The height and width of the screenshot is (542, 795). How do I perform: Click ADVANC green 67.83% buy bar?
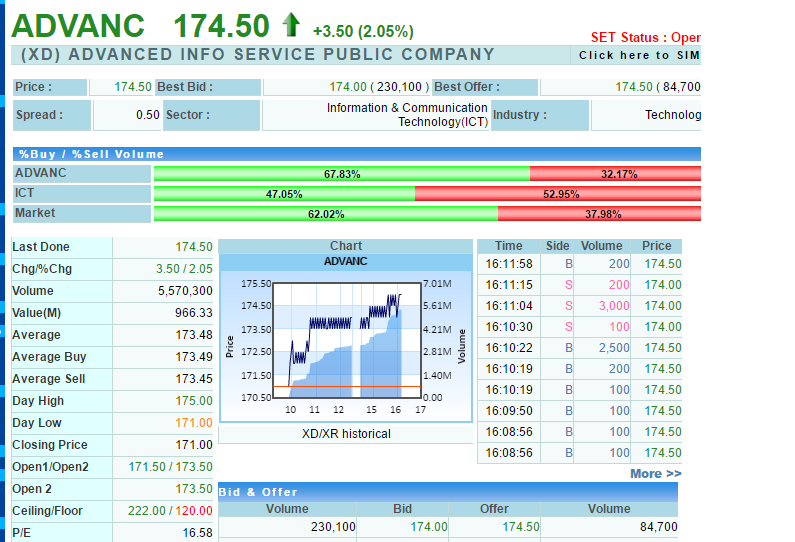pyautogui.click(x=342, y=174)
